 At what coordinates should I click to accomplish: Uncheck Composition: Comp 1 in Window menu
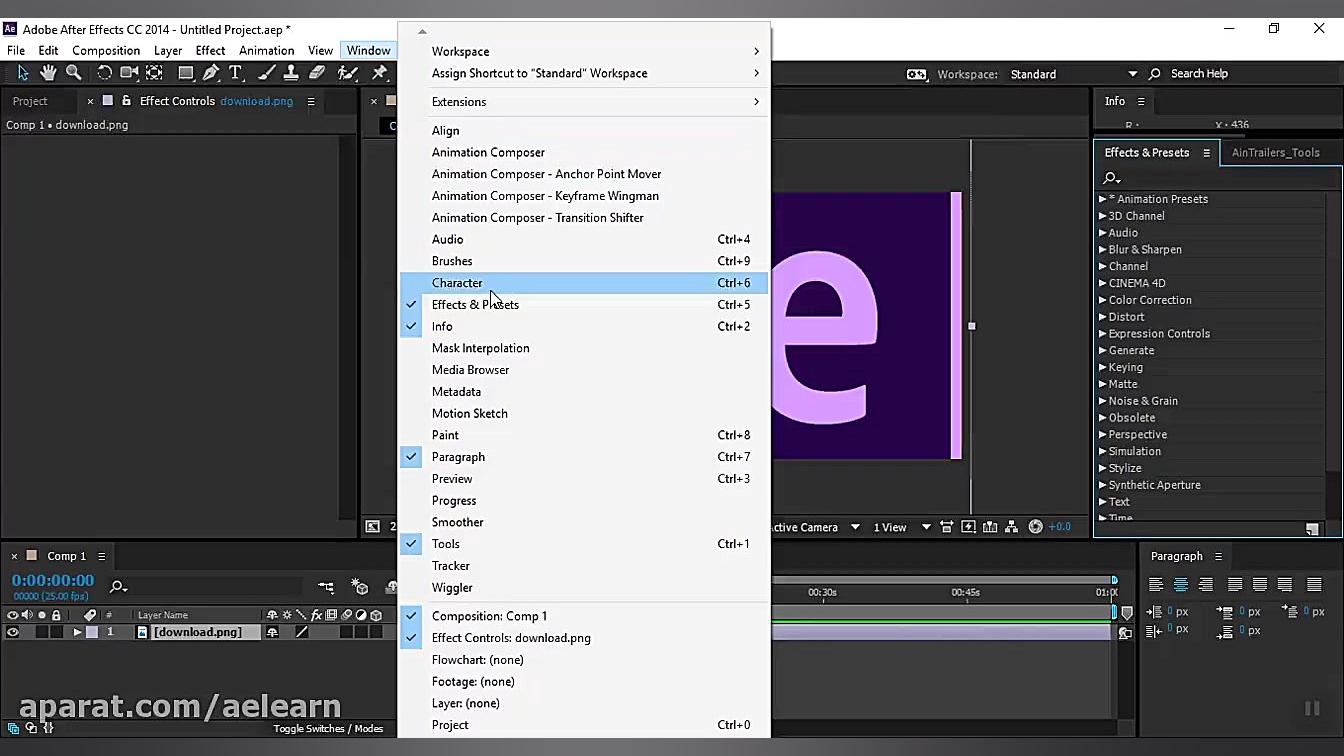584,616
